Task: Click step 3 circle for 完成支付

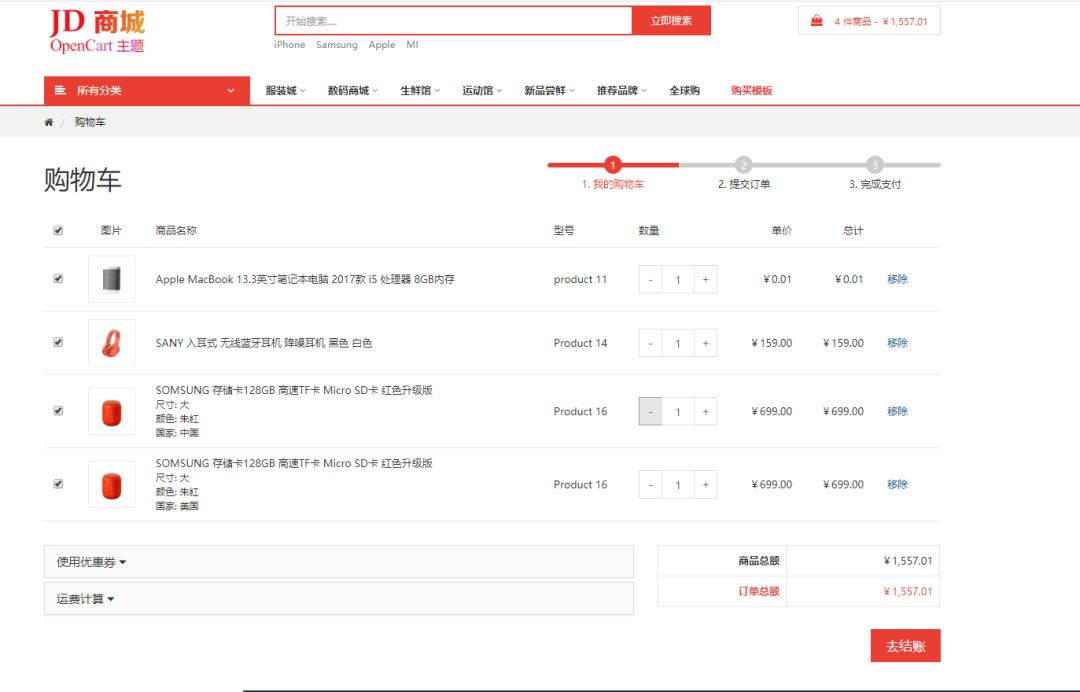Action: point(875,165)
